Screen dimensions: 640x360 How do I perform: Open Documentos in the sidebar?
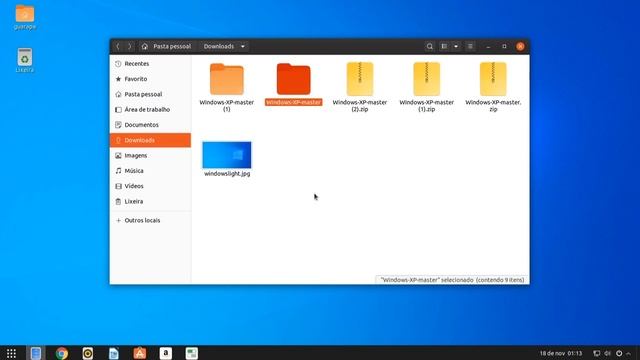coord(150,125)
